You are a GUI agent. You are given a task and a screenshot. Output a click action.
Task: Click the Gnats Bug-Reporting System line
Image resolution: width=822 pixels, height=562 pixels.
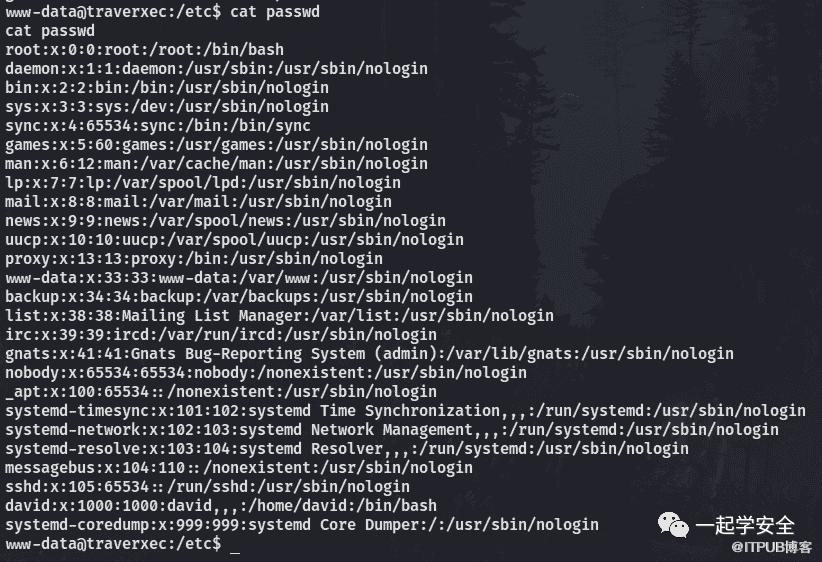click(369, 354)
